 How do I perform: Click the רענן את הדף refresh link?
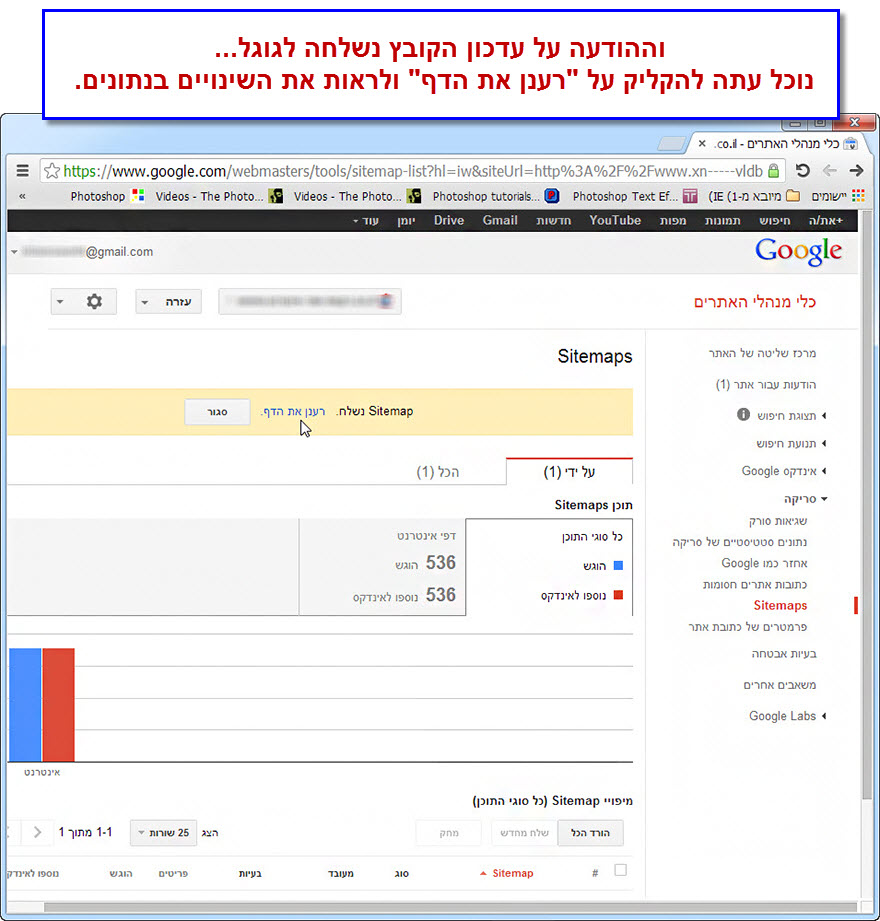click(x=293, y=411)
